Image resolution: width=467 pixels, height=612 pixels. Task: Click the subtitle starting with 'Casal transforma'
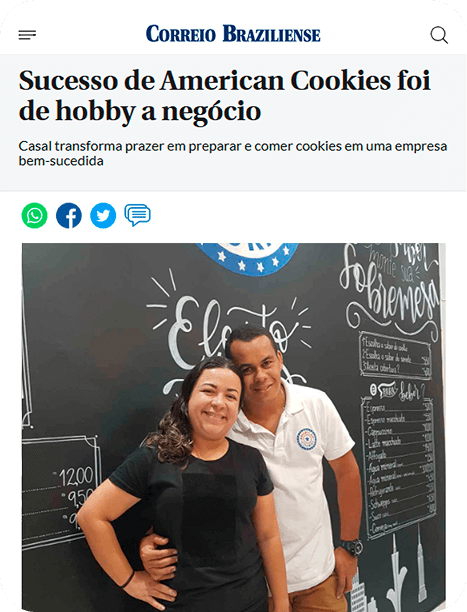pyautogui.click(x=233, y=153)
